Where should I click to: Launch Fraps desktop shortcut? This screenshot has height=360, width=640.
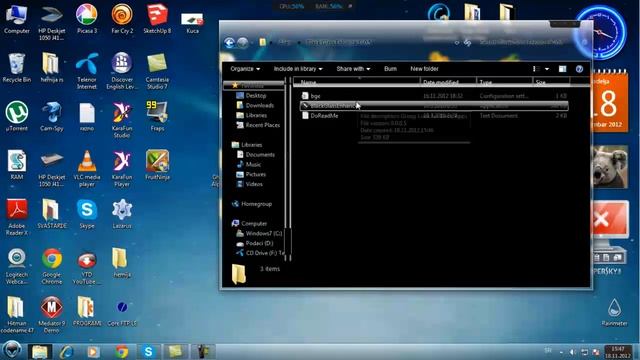point(157,116)
